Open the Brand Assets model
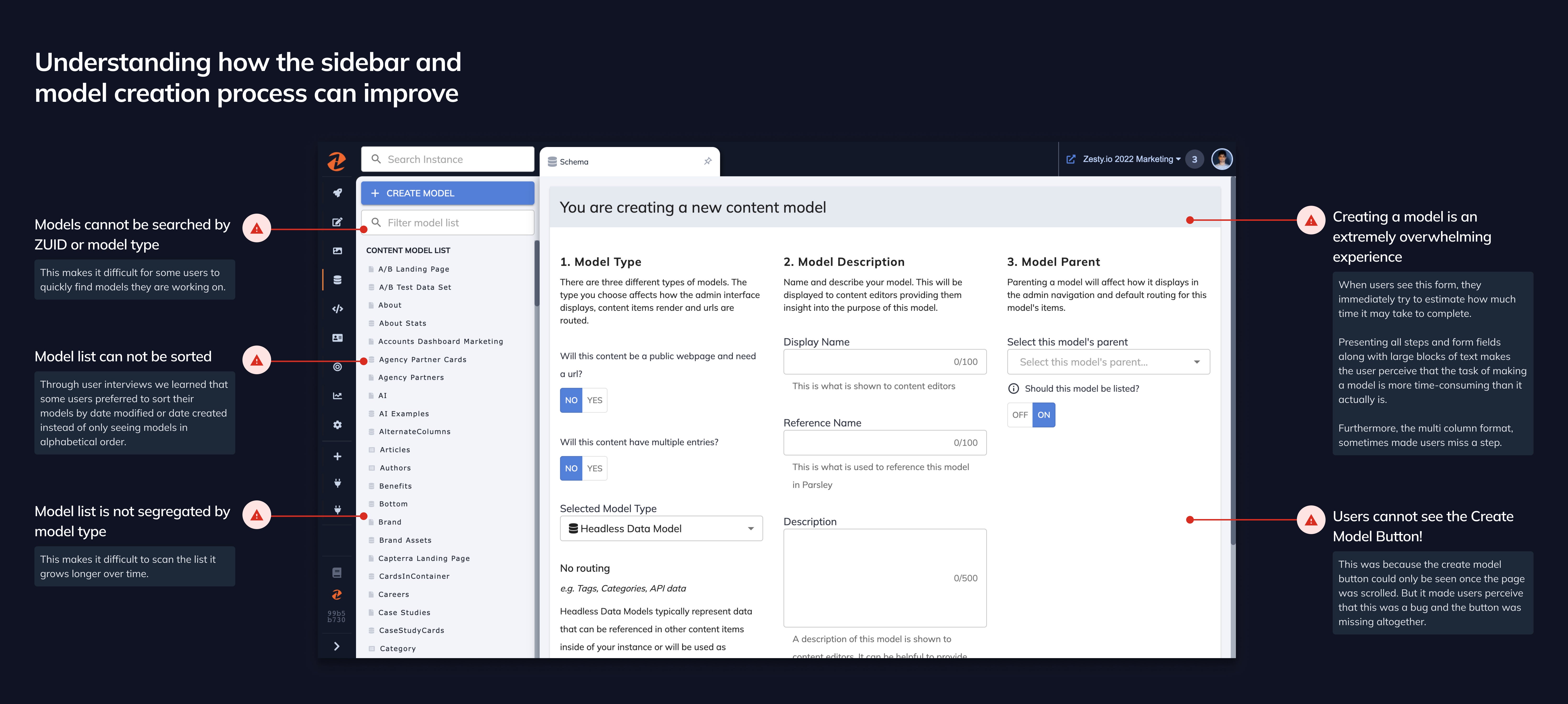This screenshot has height=704, width=1568. coord(405,540)
